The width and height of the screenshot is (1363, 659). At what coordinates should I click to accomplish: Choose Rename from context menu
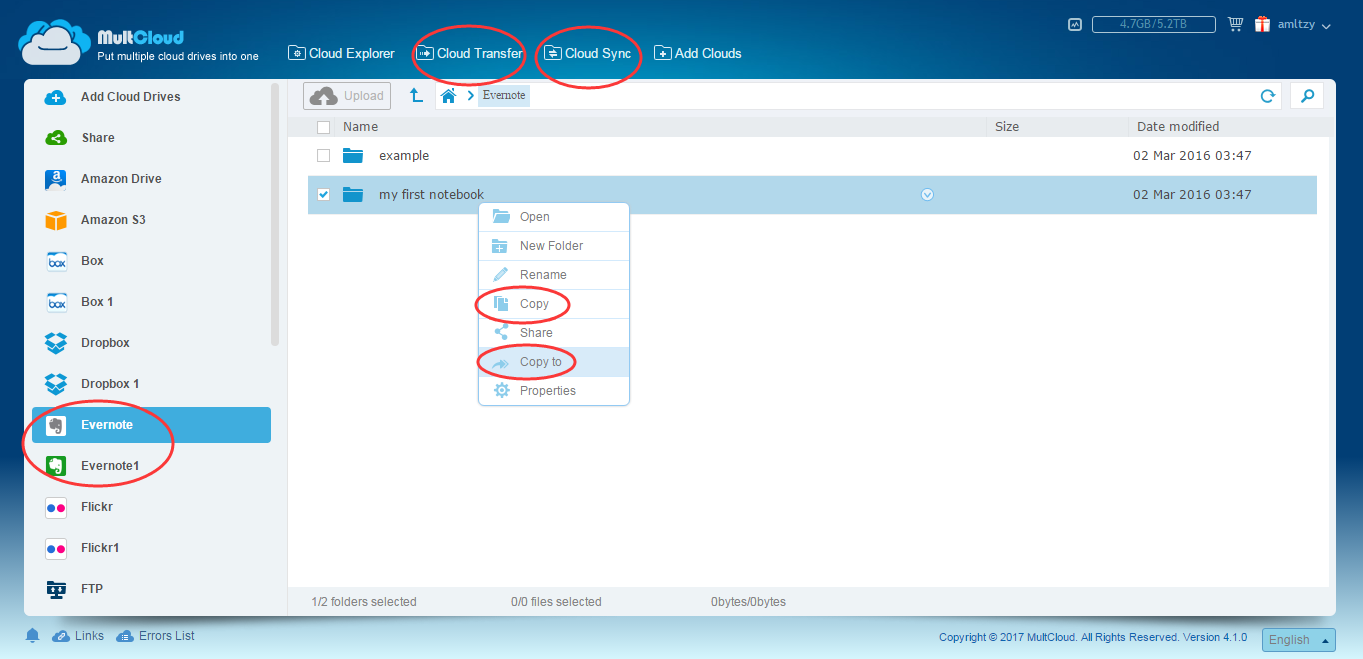554,275
